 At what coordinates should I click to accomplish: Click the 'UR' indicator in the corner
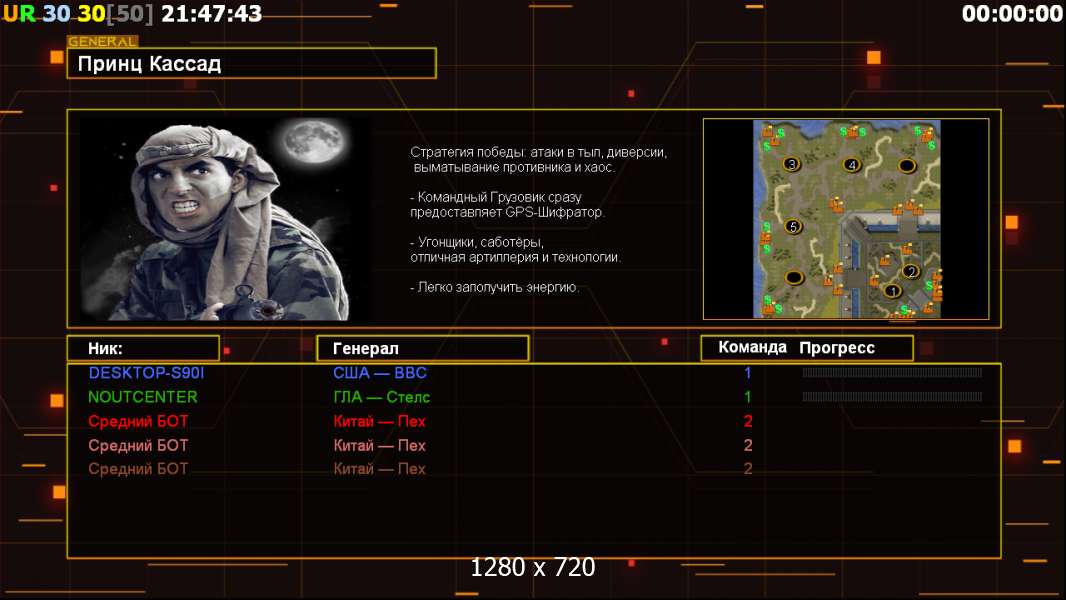click(19, 13)
